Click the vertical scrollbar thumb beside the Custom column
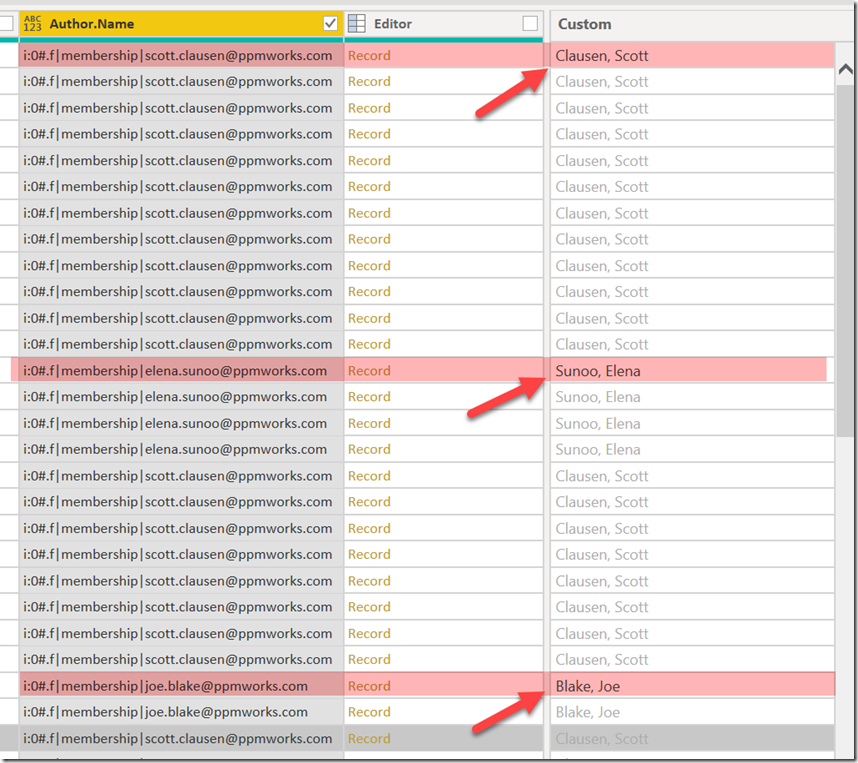This screenshot has width=858, height=763. coord(845,260)
